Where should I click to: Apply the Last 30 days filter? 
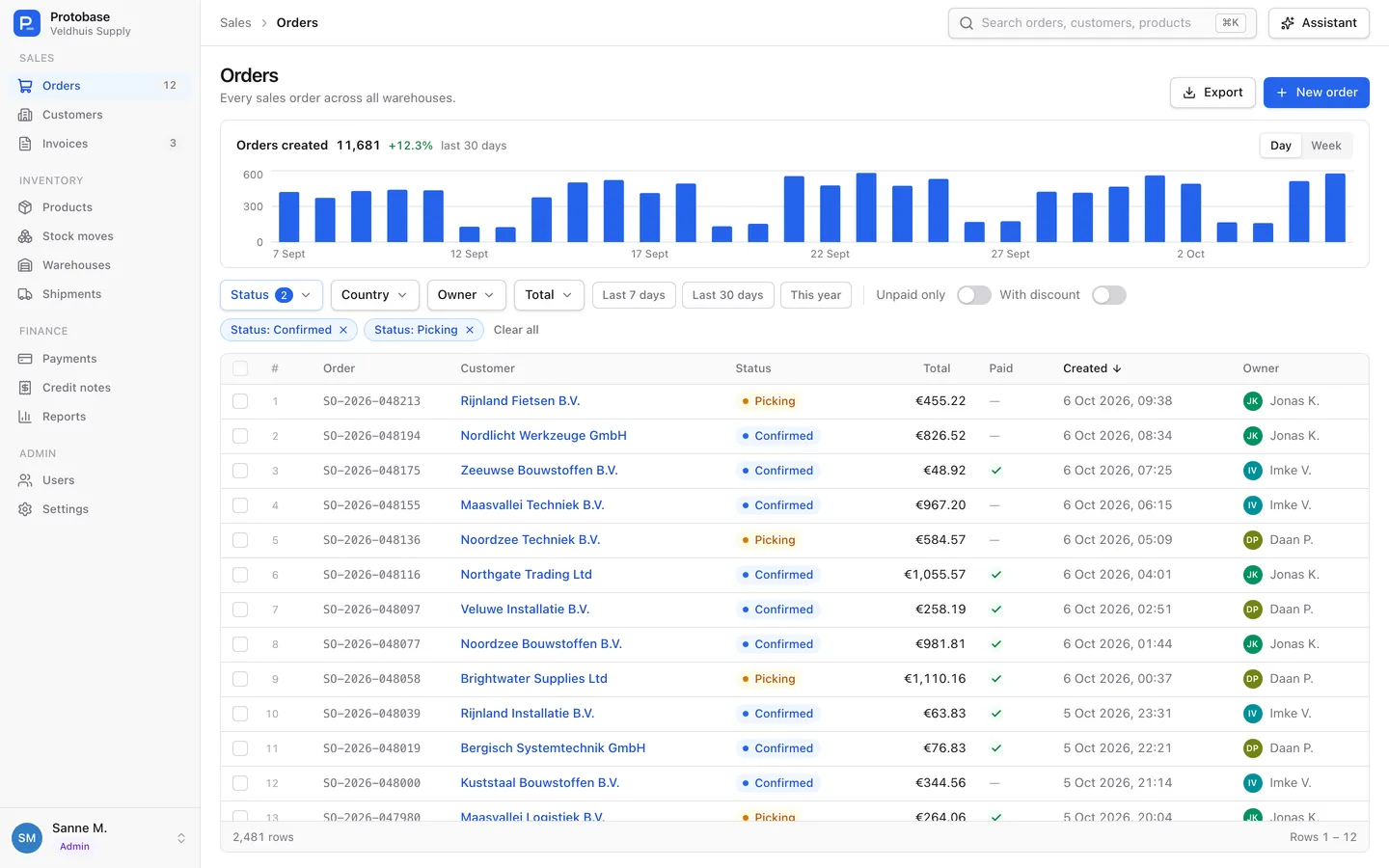pos(727,295)
